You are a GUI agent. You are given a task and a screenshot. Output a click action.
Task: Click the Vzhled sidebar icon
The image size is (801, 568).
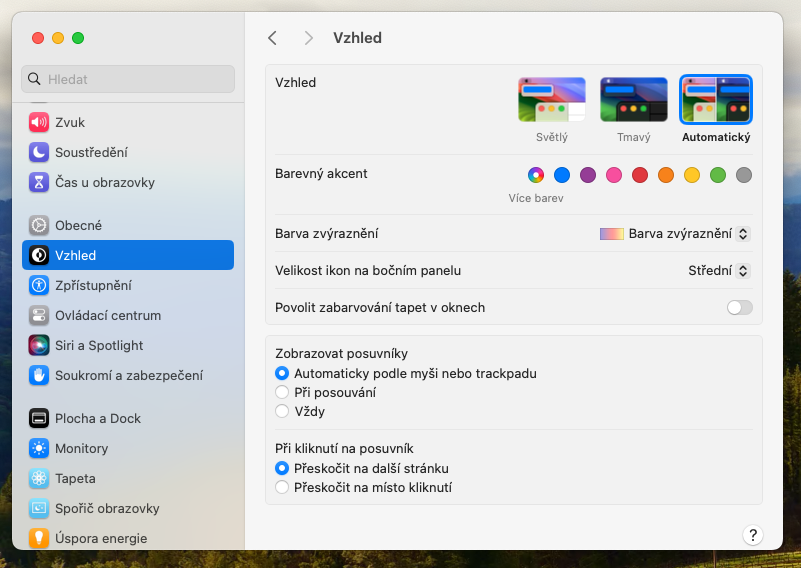pos(39,255)
